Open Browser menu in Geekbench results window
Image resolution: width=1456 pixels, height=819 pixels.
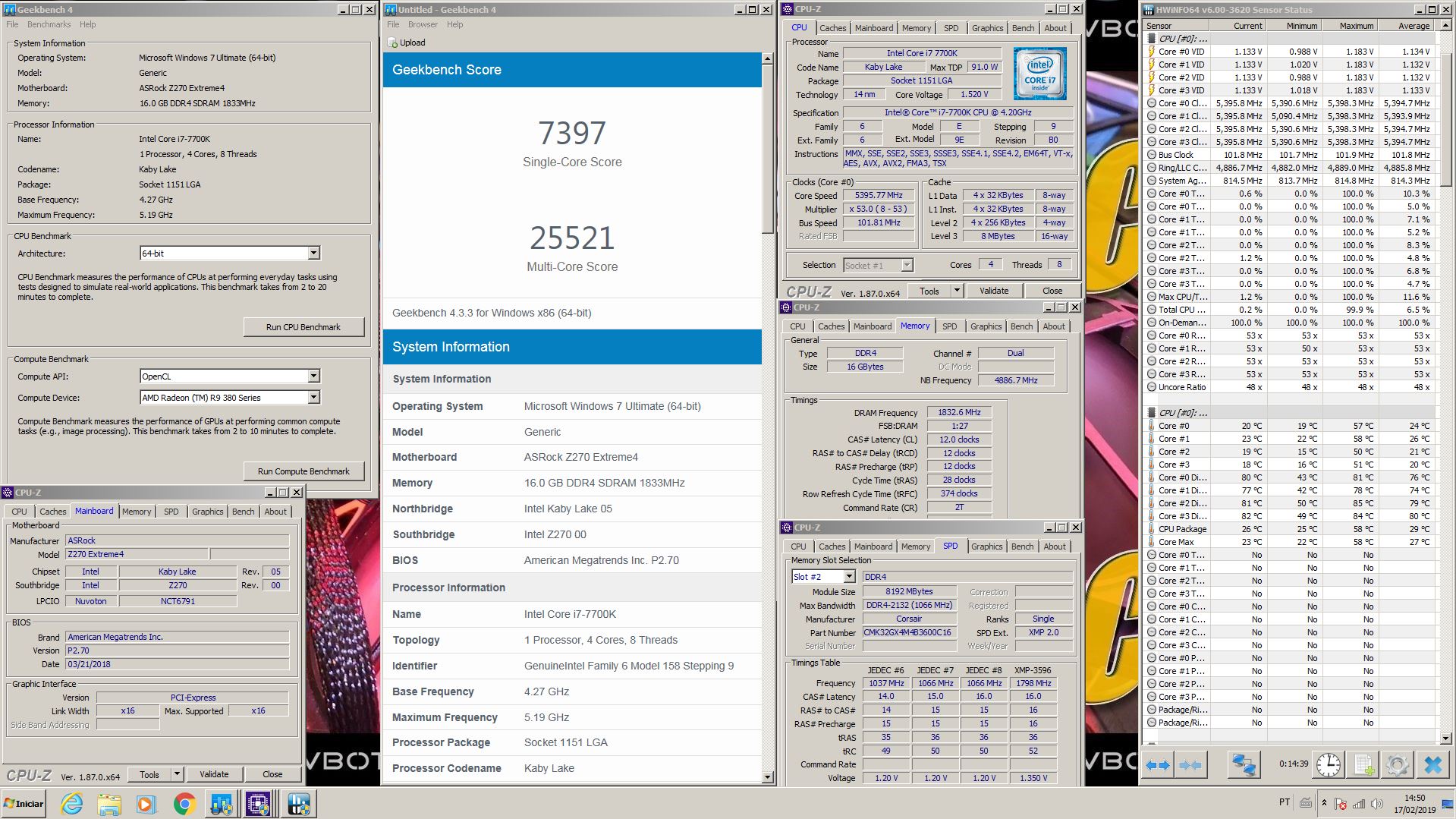(423, 24)
